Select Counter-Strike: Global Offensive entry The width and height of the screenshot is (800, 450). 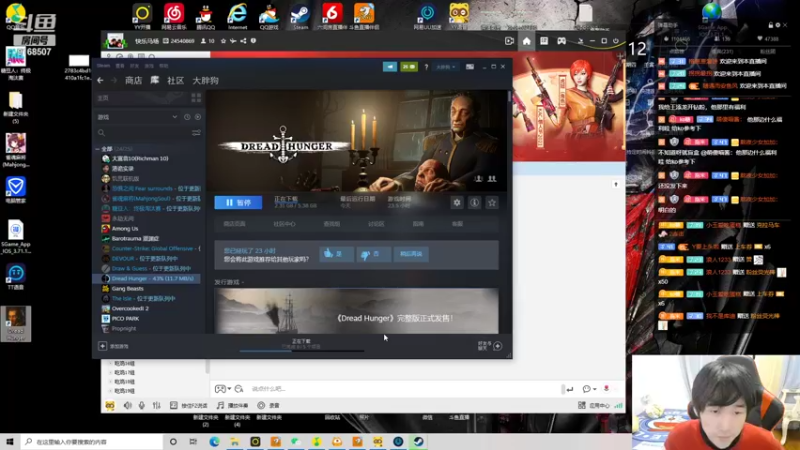click(x=152, y=248)
